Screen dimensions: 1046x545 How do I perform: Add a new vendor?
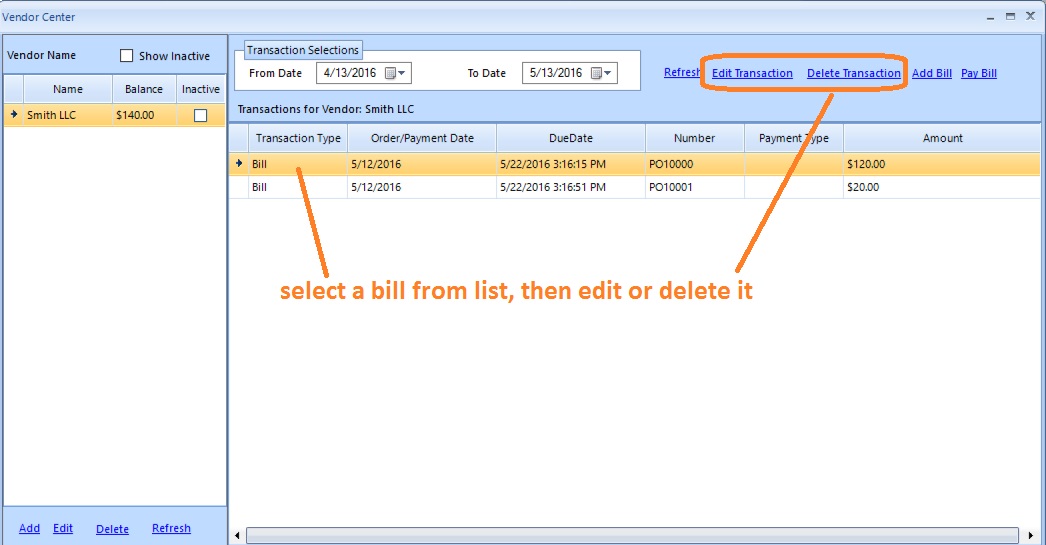(29, 528)
